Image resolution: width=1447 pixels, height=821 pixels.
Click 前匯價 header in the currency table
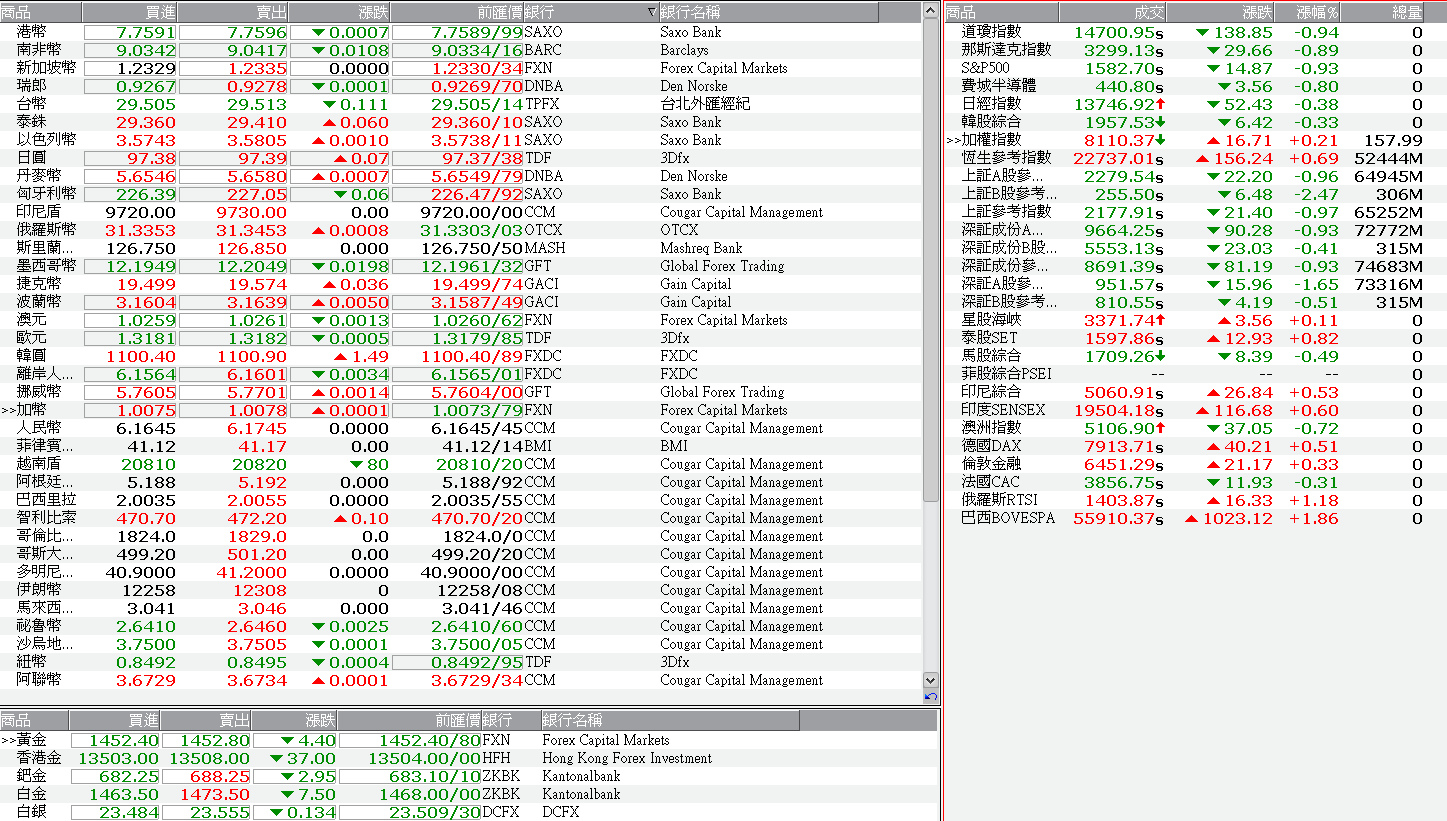[457, 13]
